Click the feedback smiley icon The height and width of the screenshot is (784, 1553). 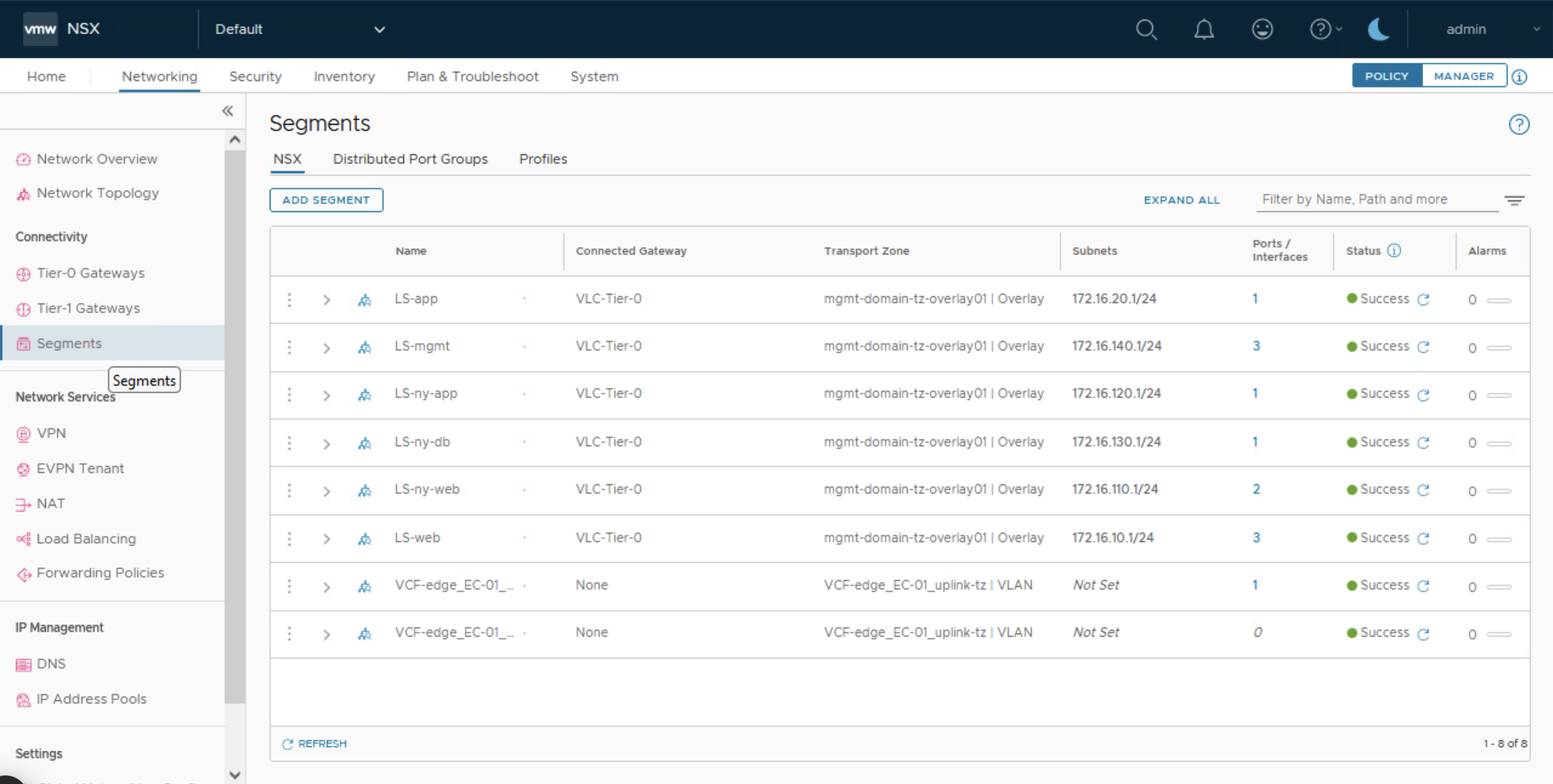pos(1262,29)
